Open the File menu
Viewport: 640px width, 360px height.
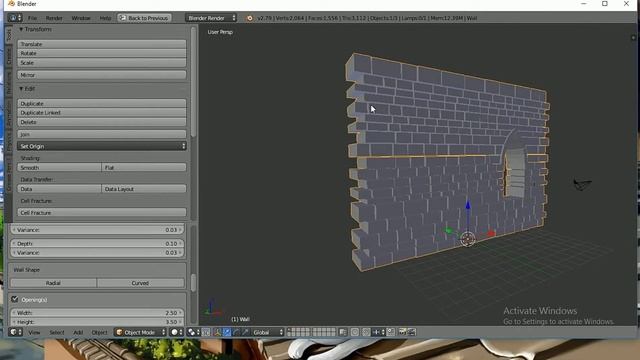[32, 18]
